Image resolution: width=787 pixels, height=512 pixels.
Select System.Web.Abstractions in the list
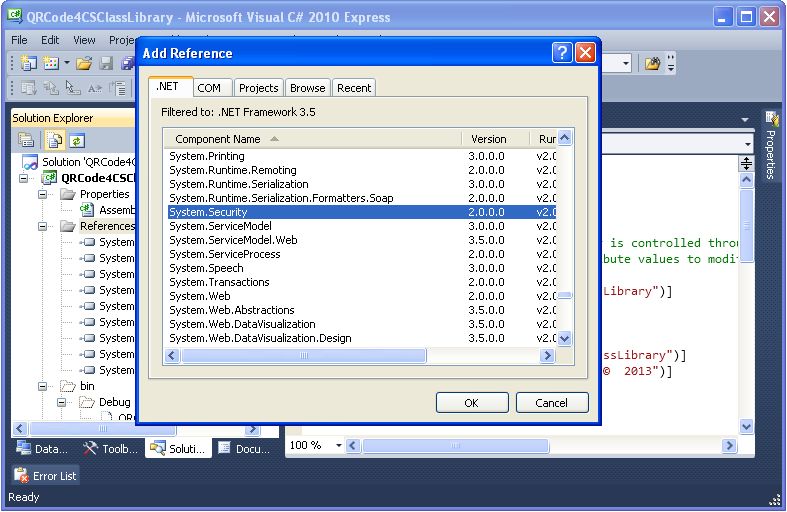click(362, 310)
